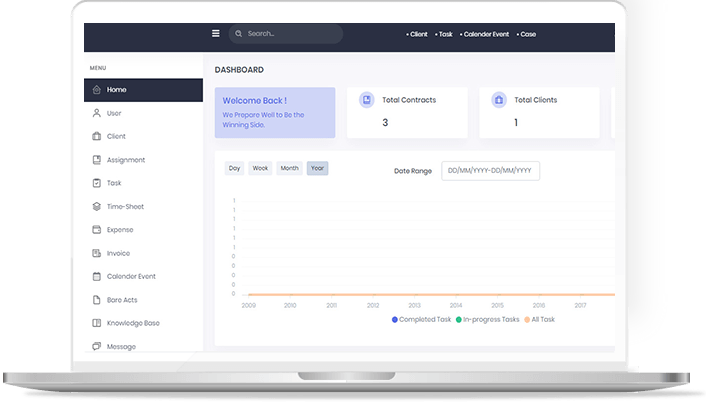This screenshot has height=403, width=715.
Task: Toggle All Task legend series
Action: pyautogui.click(x=543, y=319)
